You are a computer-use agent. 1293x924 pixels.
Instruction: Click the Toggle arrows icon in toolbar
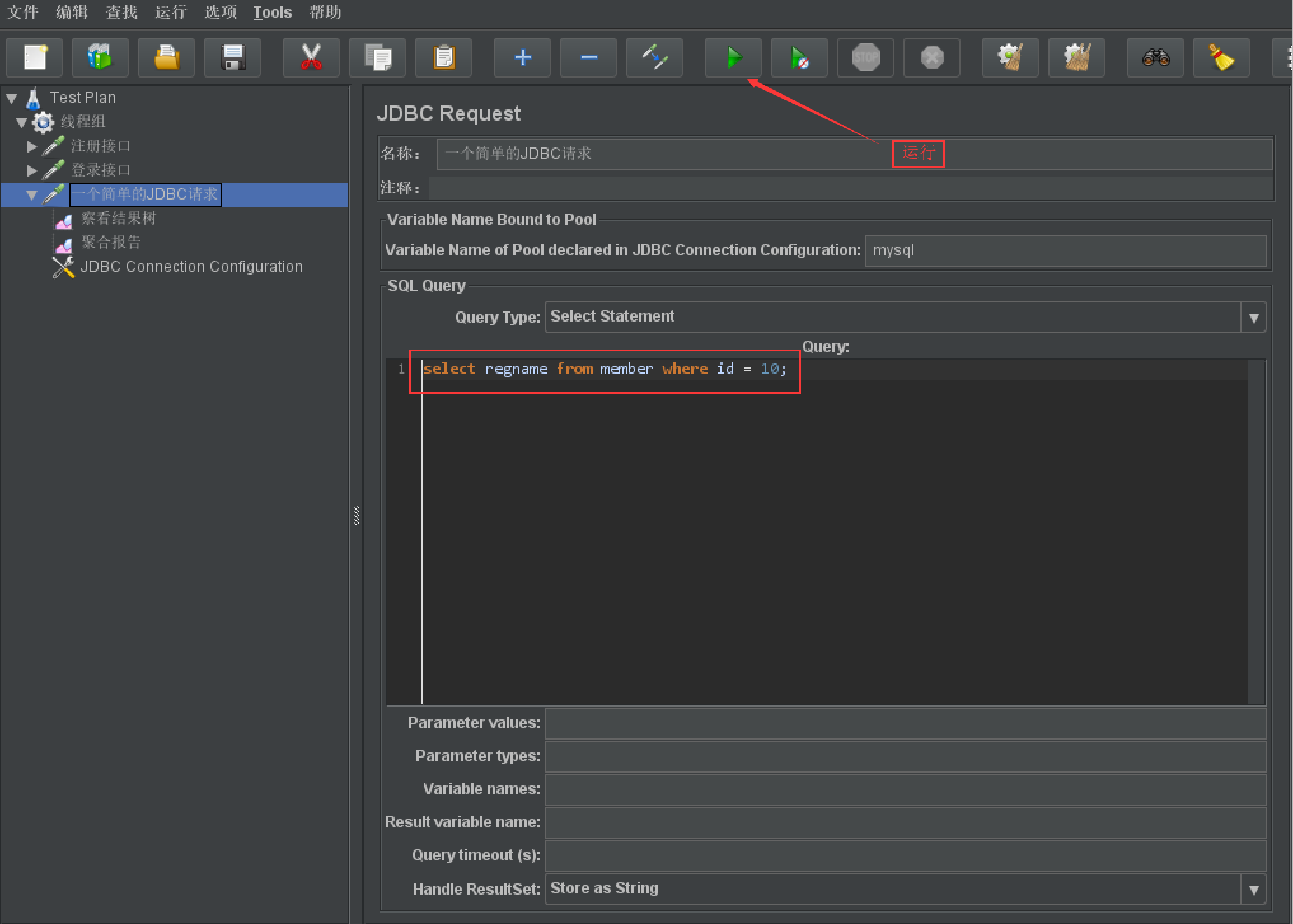pyautogui.click(x=654, y=58)
